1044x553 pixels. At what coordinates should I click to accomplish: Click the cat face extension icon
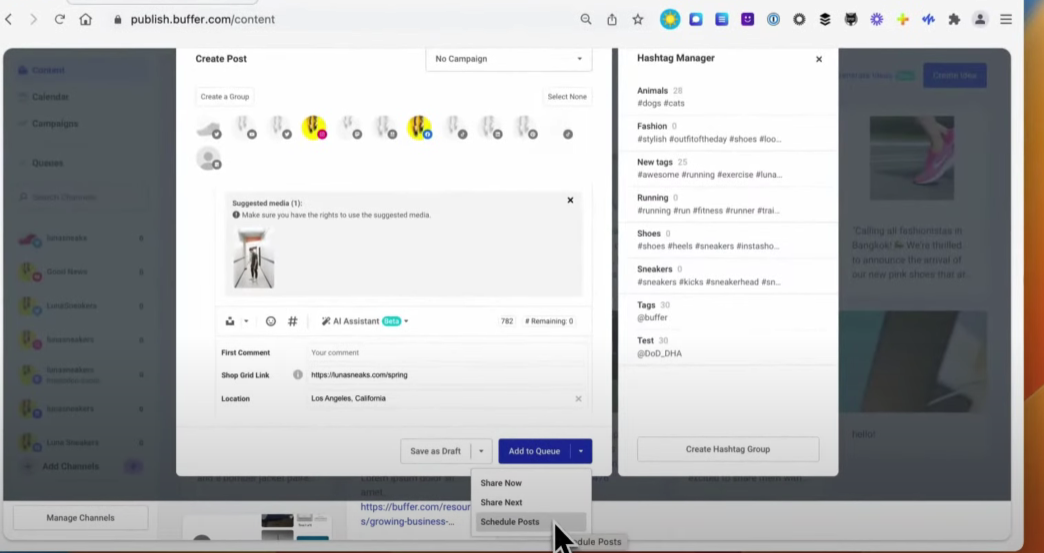851,19
